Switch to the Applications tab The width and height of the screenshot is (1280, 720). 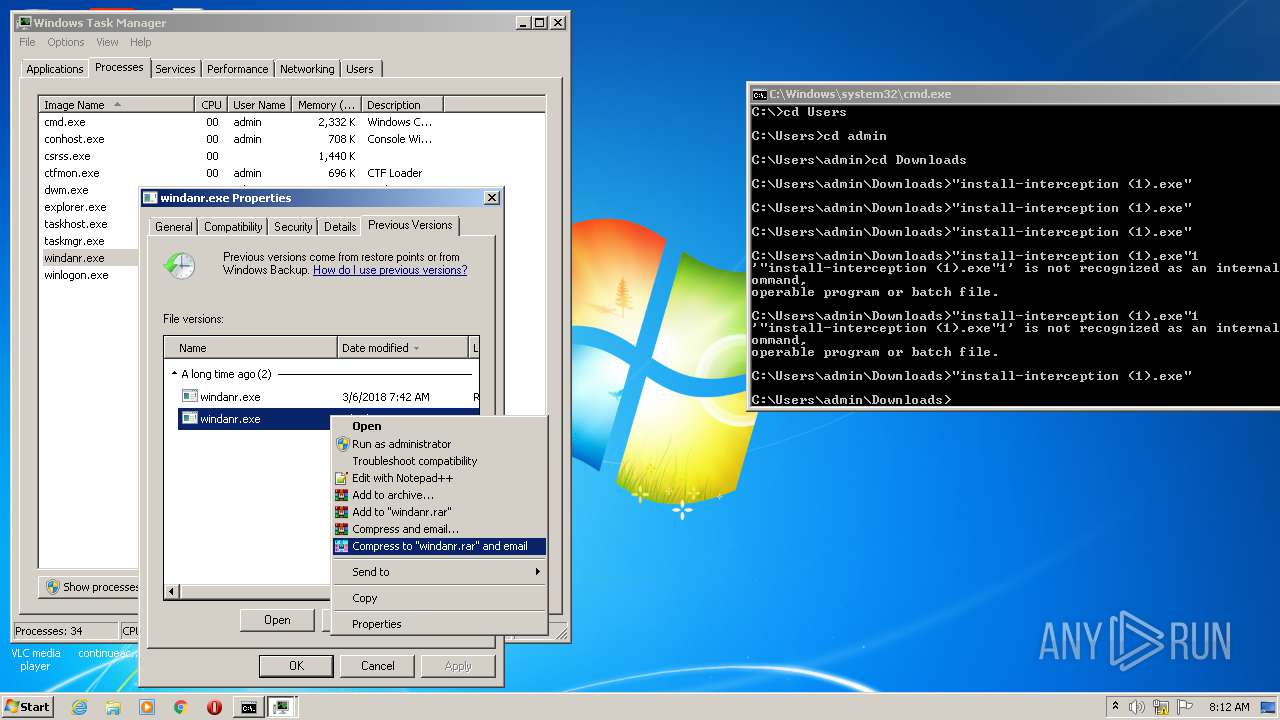point(54,69)
